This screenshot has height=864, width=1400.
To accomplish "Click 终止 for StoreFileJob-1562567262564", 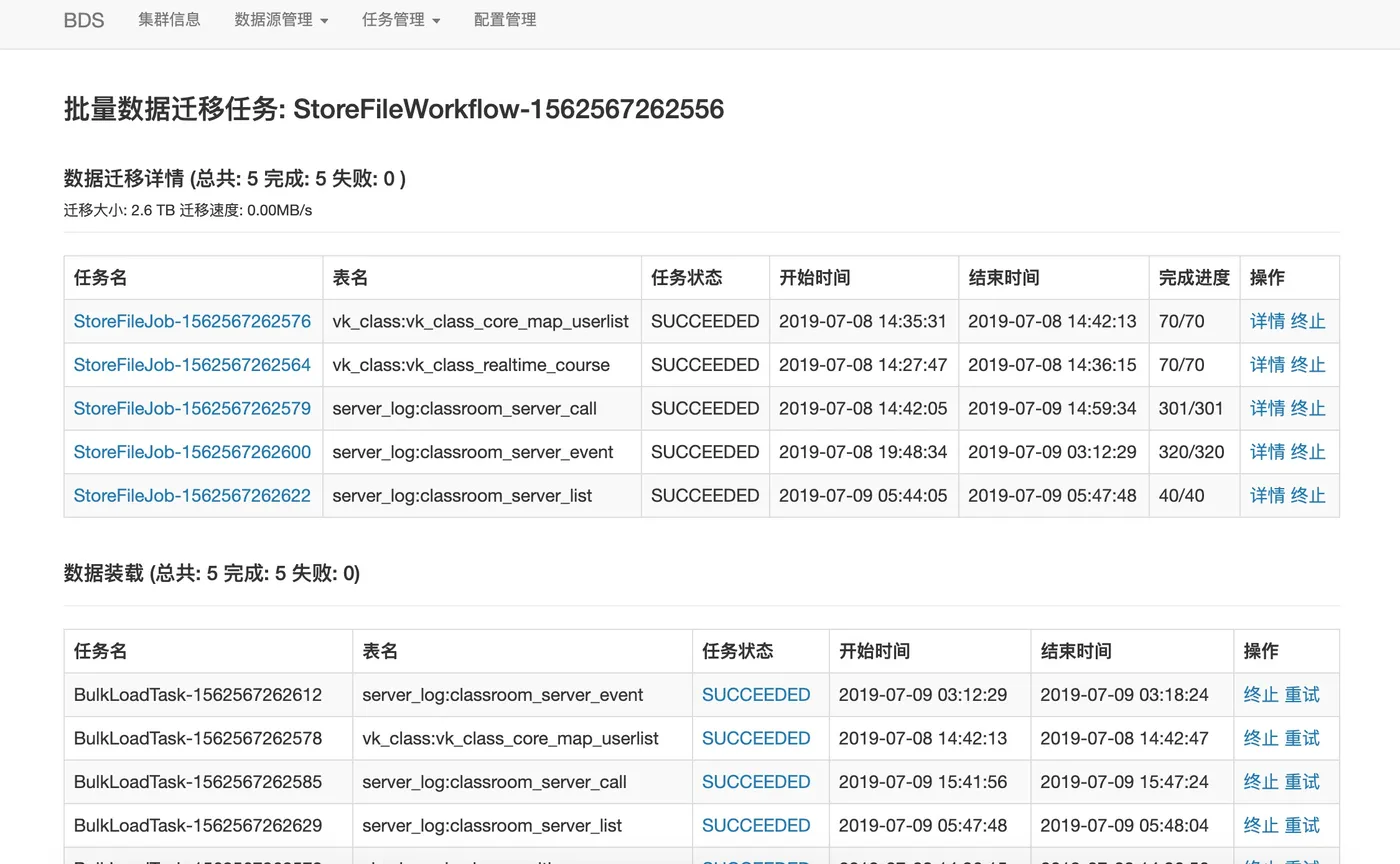I will [1308, 365].
